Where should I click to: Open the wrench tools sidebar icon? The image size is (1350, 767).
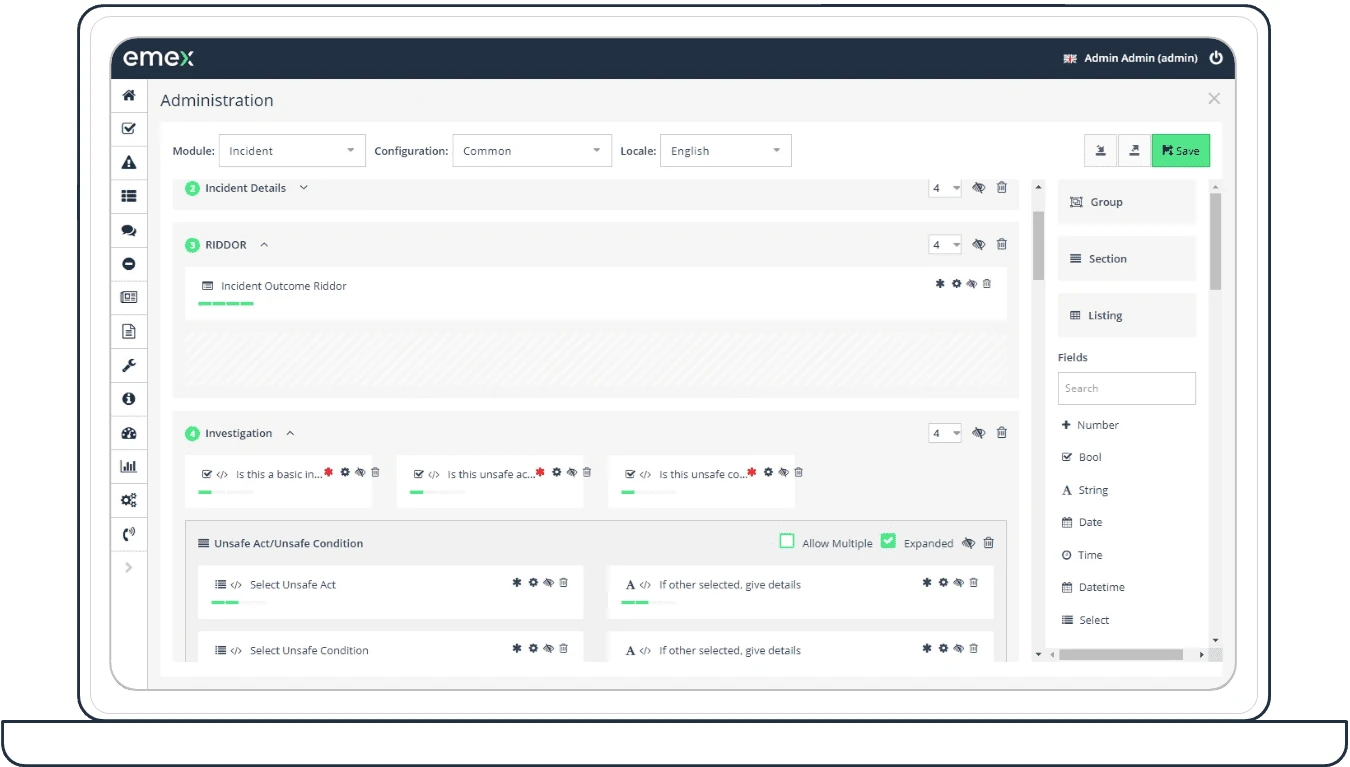click(129, 365)
